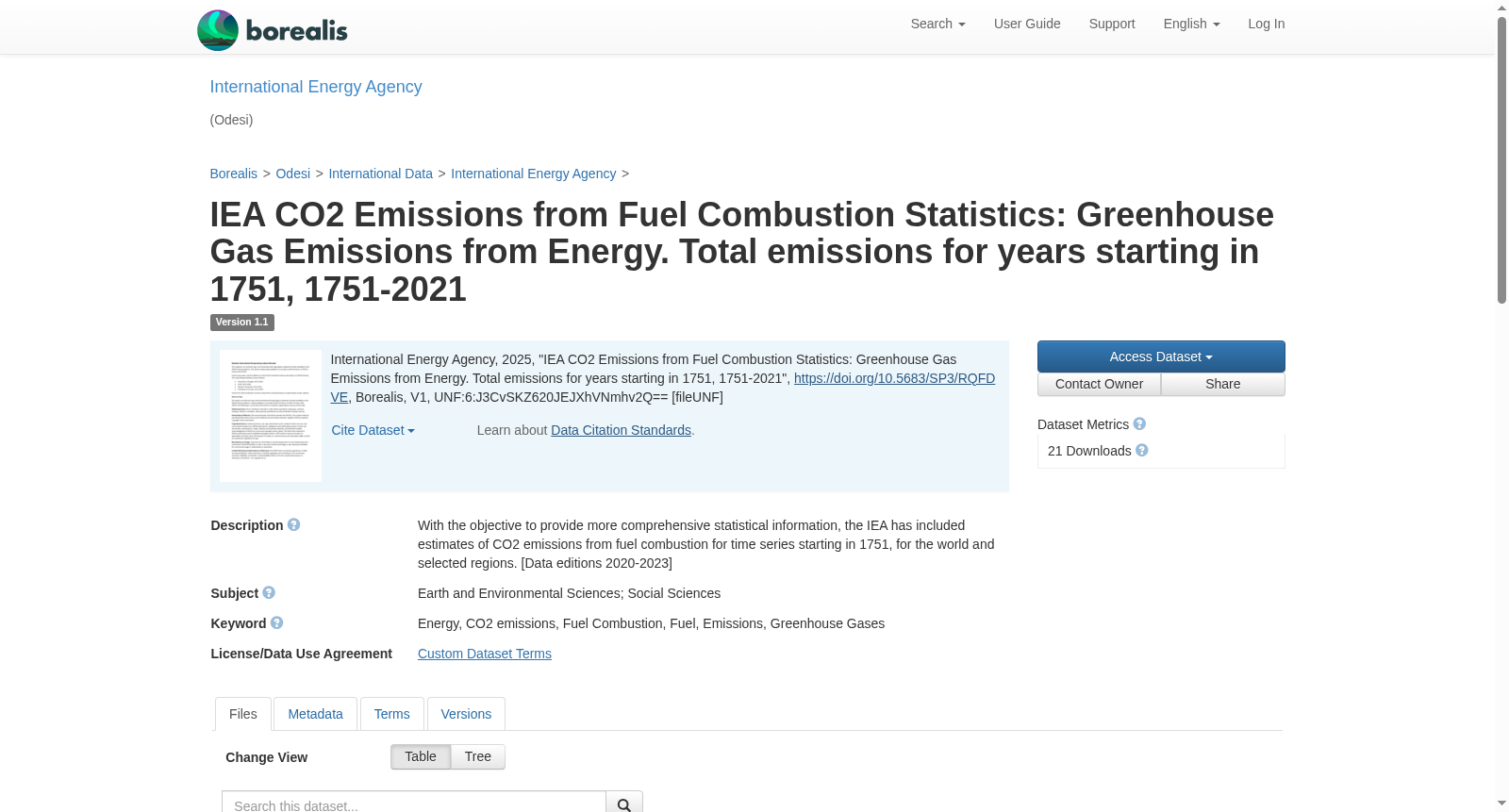
Task: Go to the Odesi breadcrumb
Action: tap(293, 174)
